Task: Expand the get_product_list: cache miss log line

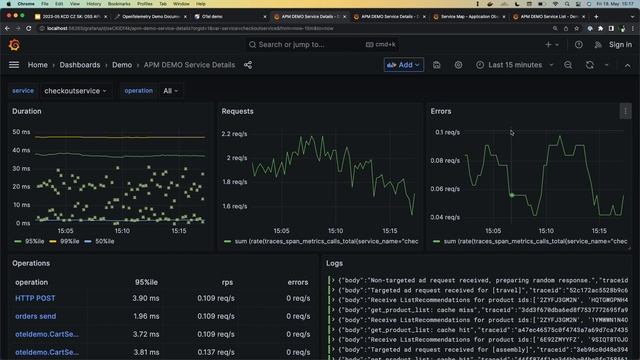Action: point(479,310)
